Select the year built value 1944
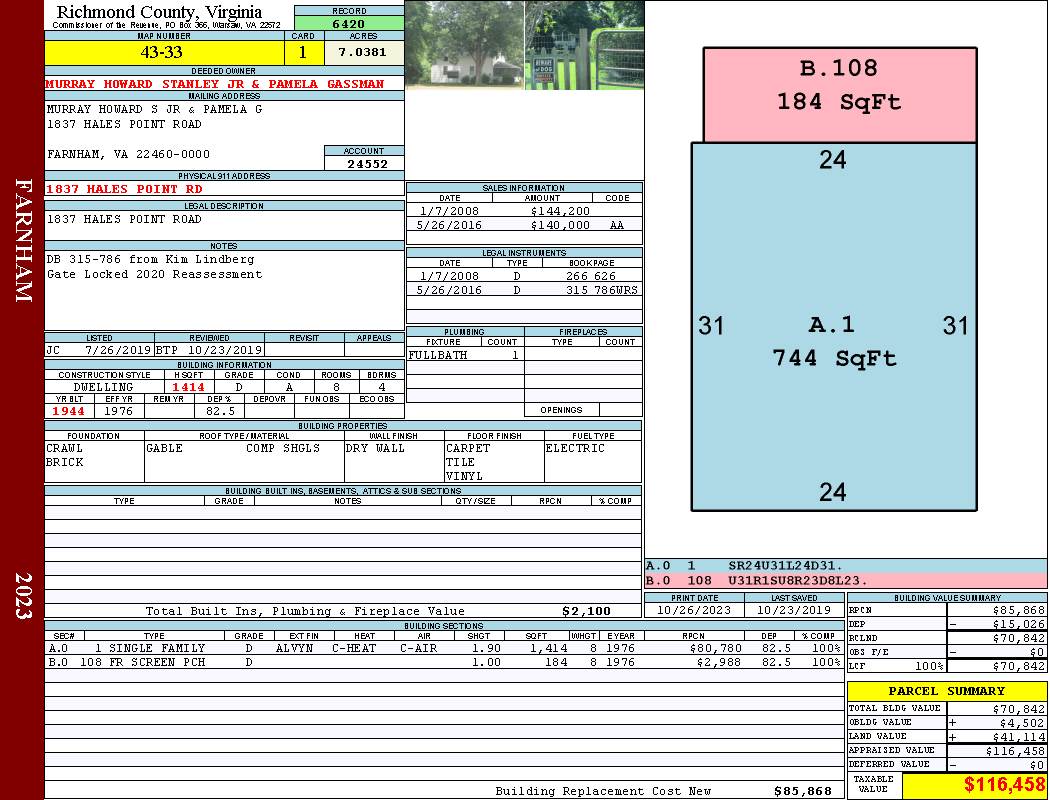This screenshot has height=800, width=1050. (69, 411)
